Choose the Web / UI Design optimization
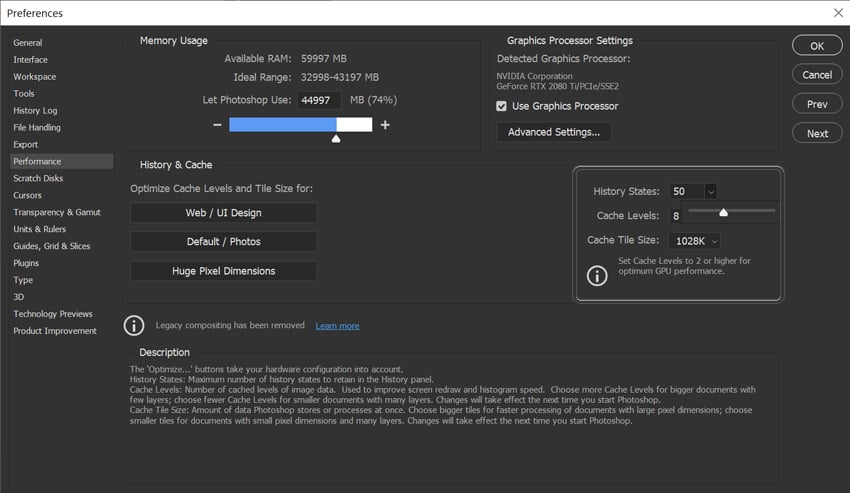The image size is (850, 493). (223, 213)
